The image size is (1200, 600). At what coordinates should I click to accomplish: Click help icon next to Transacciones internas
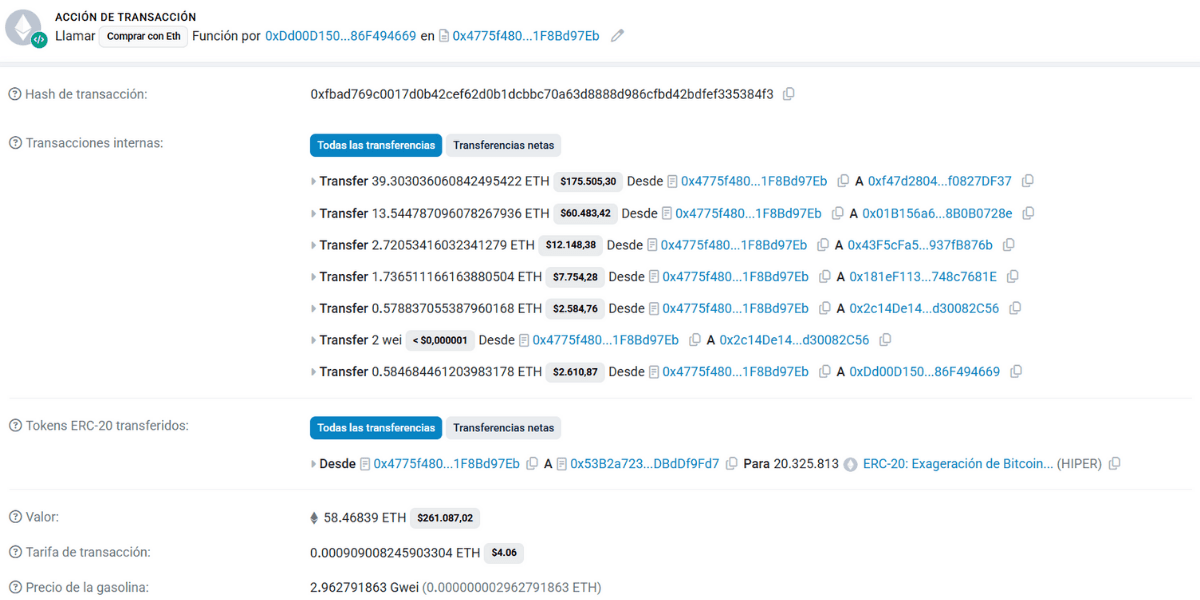click(x=15, y=143)
